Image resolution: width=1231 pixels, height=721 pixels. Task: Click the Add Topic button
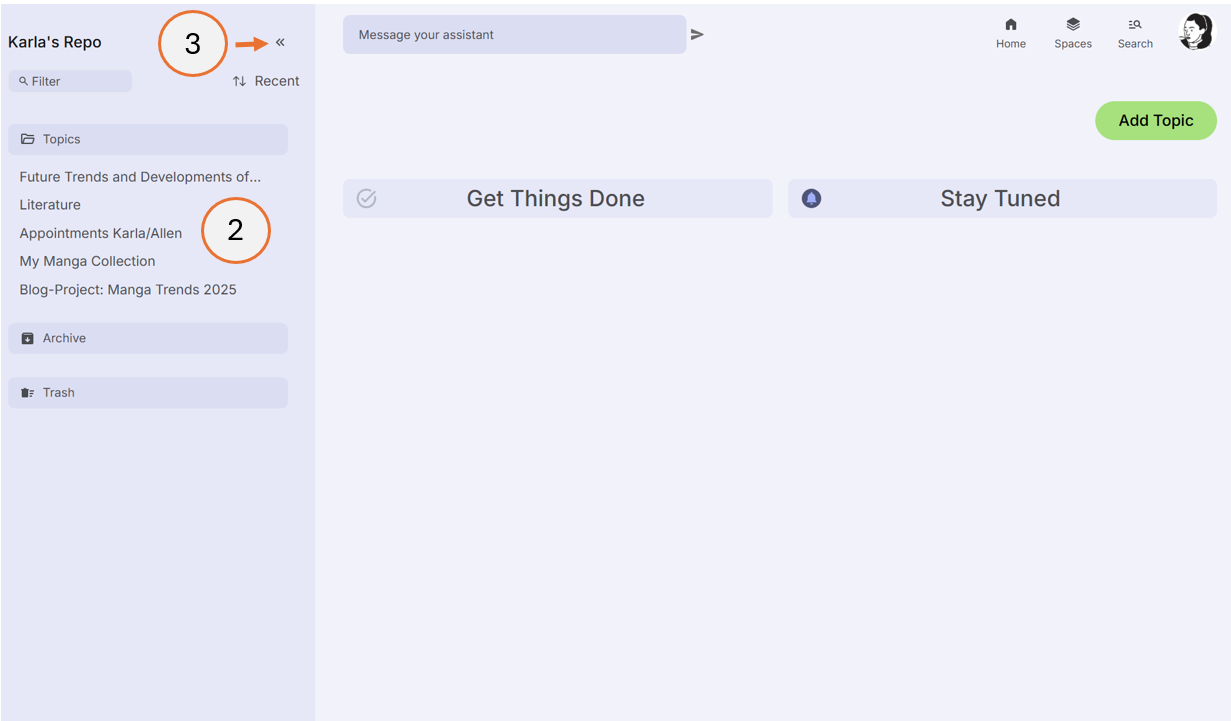tap(1155, 120)
